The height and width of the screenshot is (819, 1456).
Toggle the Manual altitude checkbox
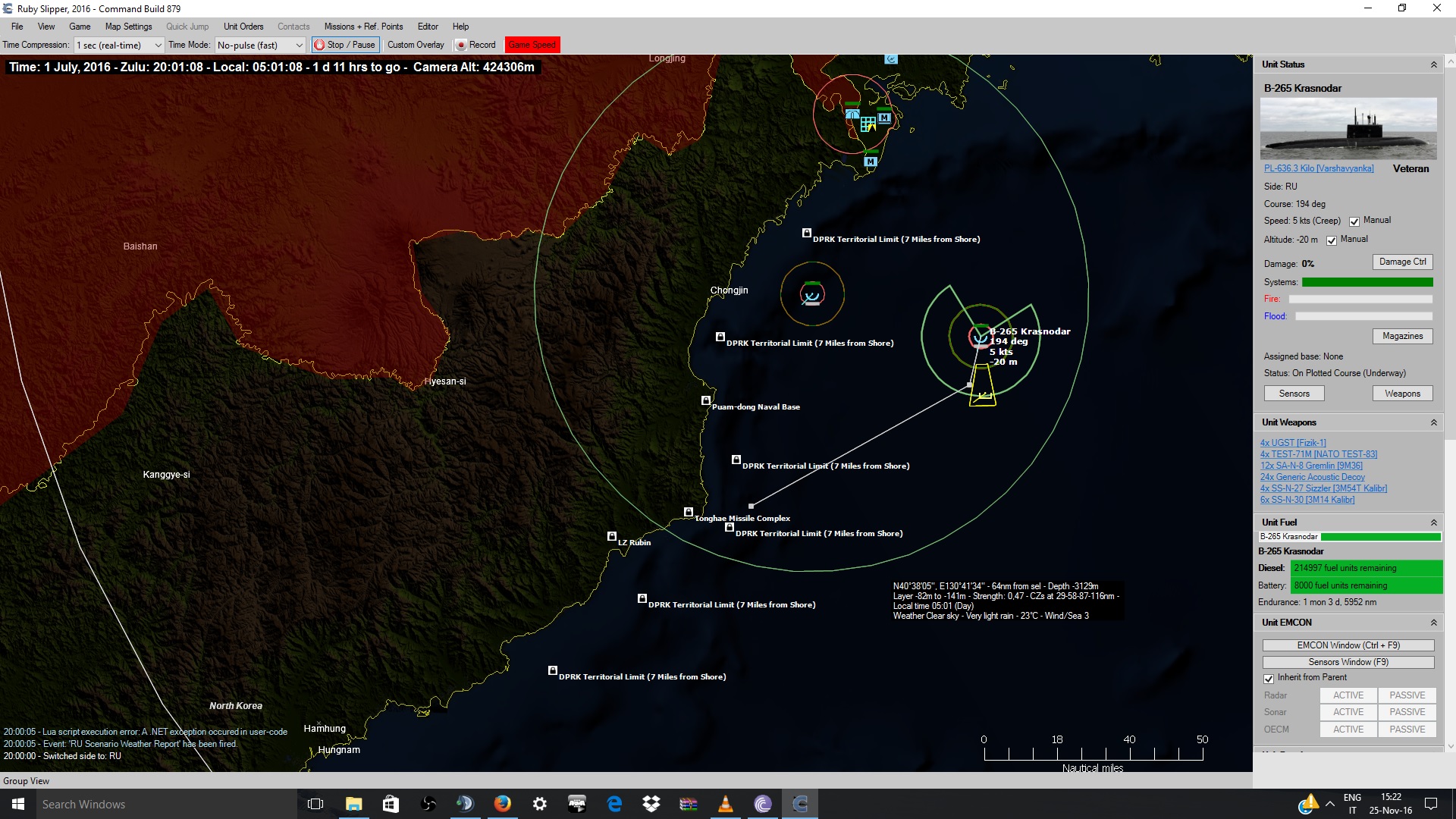[x=1332, y=240]
